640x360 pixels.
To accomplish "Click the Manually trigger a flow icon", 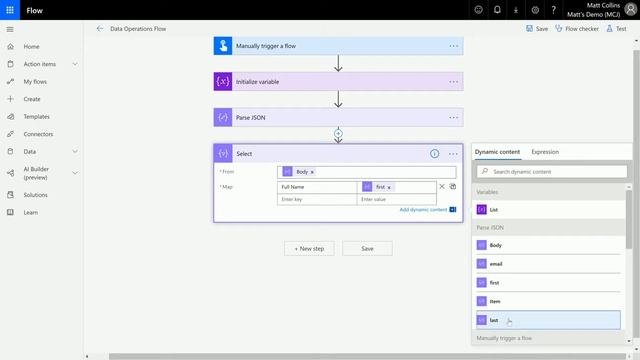I will click(x=223, y=46).
